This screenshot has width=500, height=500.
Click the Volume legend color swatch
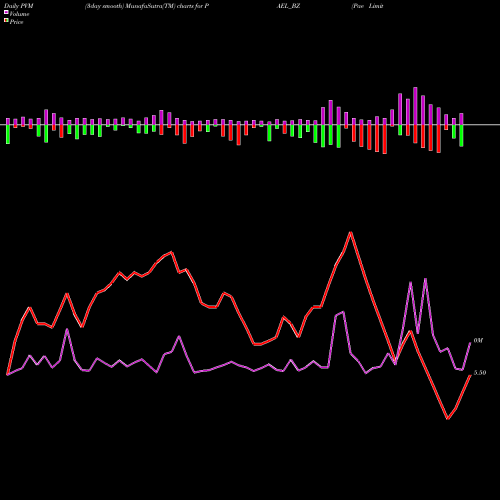6,12
